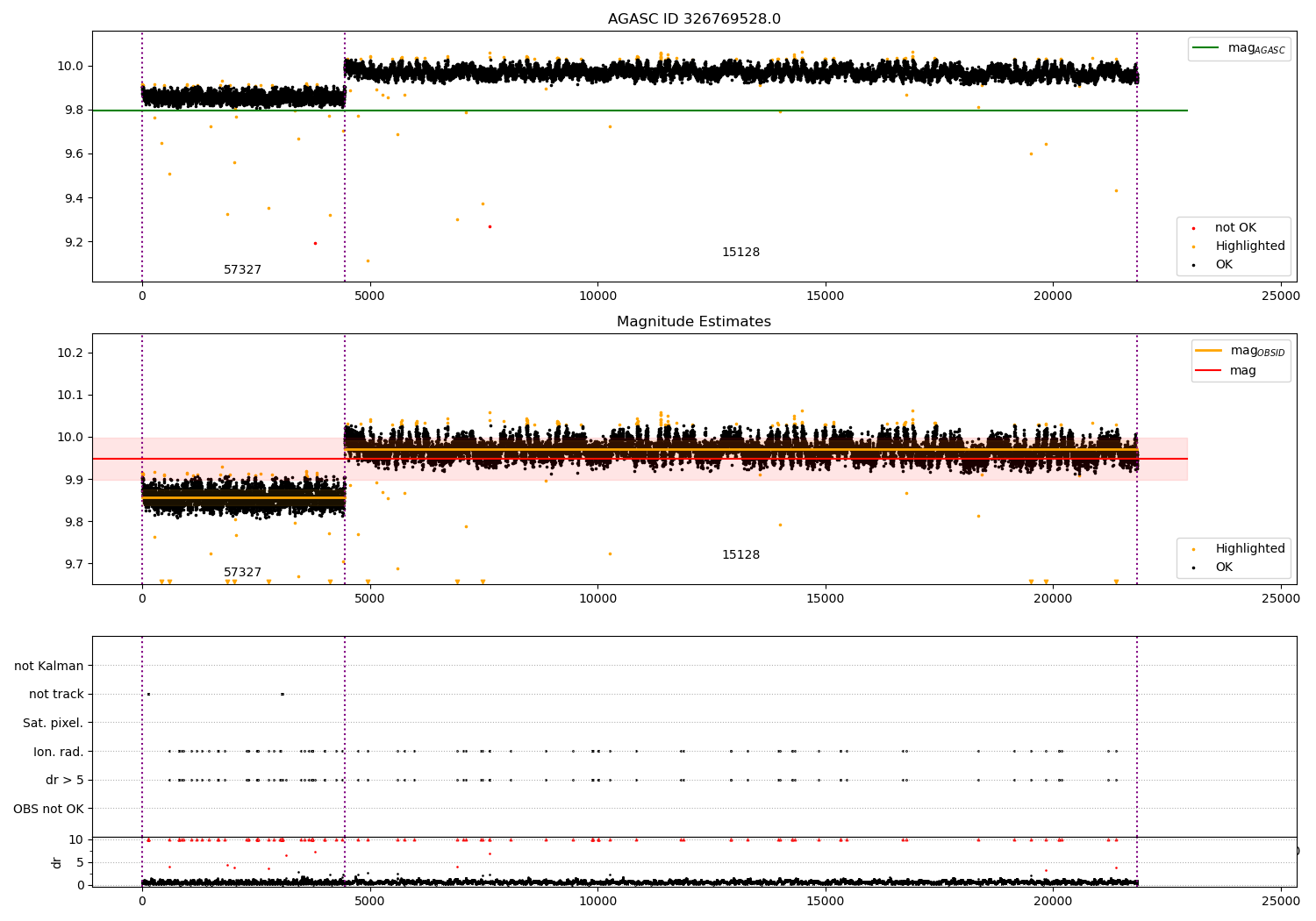Click the "20000" x-tick under the top plot
The height and width of the screenshot is (921, 1316).
click(x=1053, y=296)
